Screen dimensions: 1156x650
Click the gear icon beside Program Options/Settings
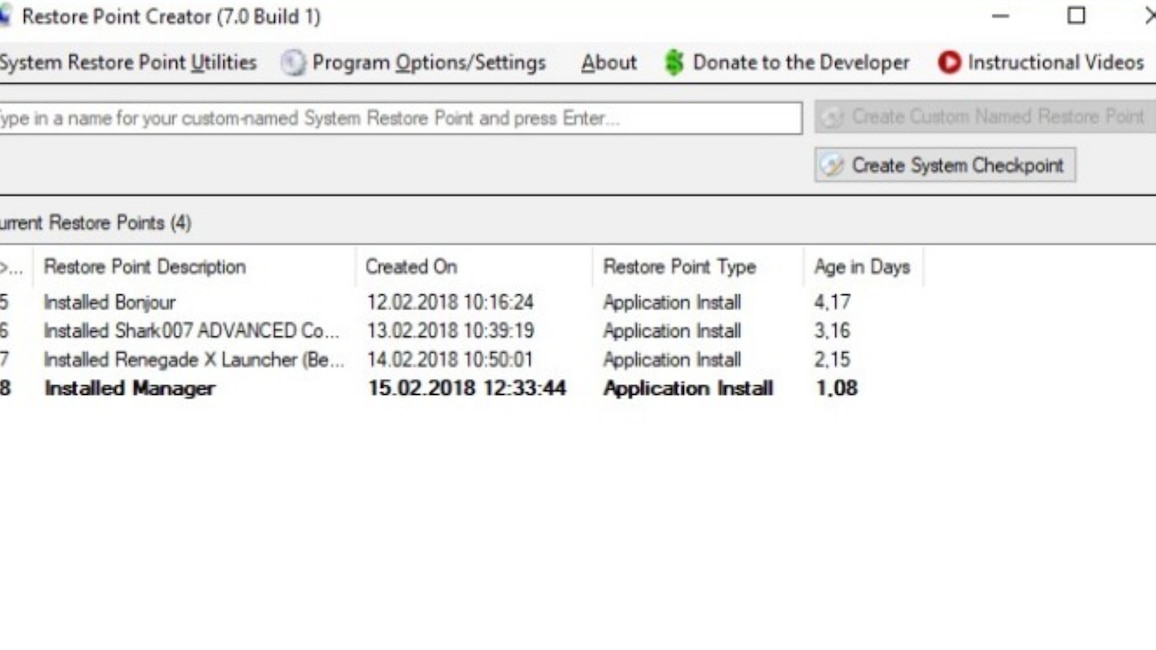pos(291,62)
